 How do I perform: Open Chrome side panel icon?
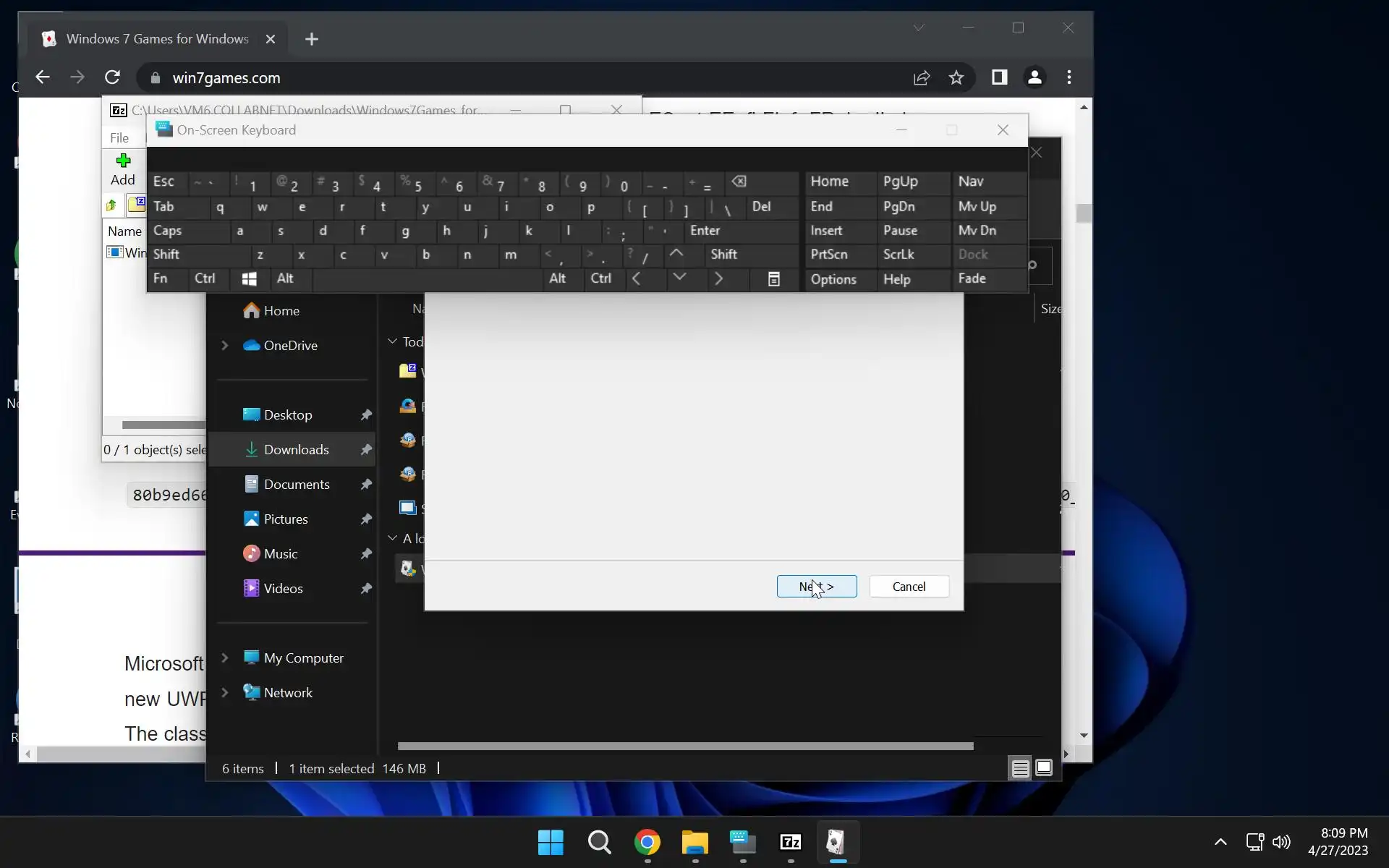[999, 77]
